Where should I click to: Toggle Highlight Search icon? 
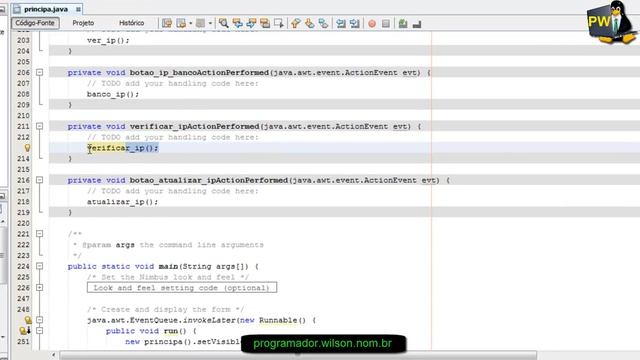(265, 23)
